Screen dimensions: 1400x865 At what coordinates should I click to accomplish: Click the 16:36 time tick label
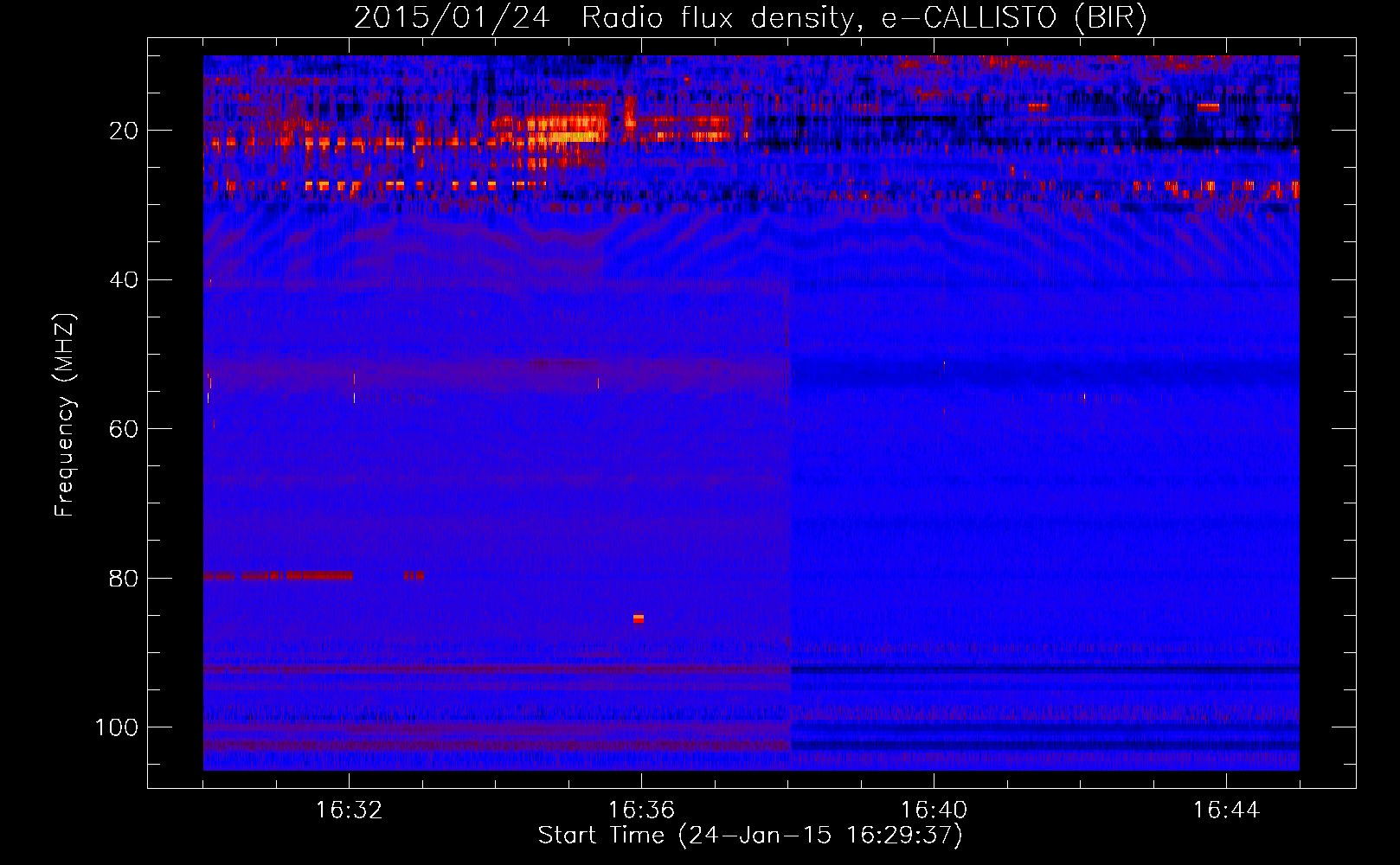click(641, 810)
